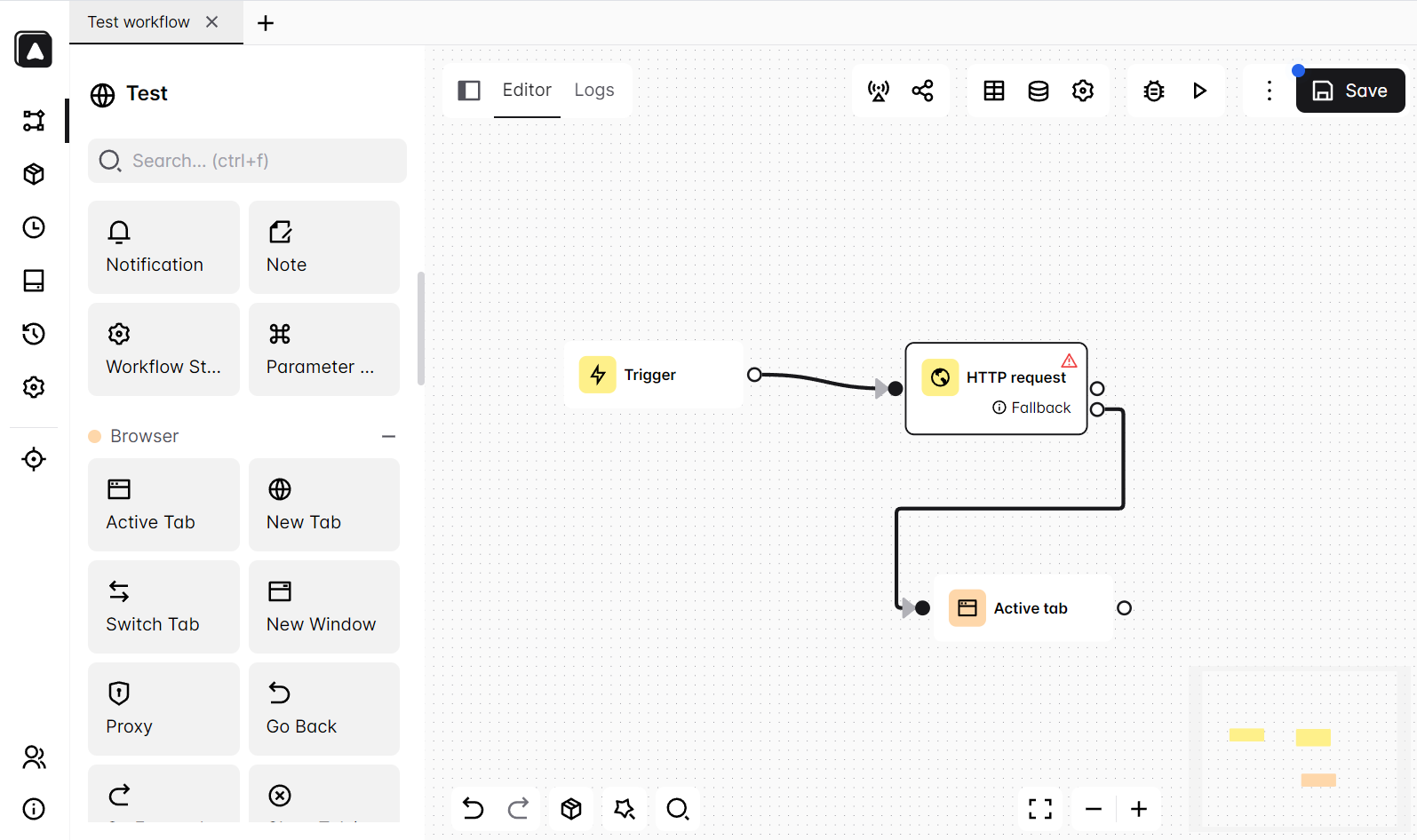Open the storage database icon

click(x=1039, y=91)
